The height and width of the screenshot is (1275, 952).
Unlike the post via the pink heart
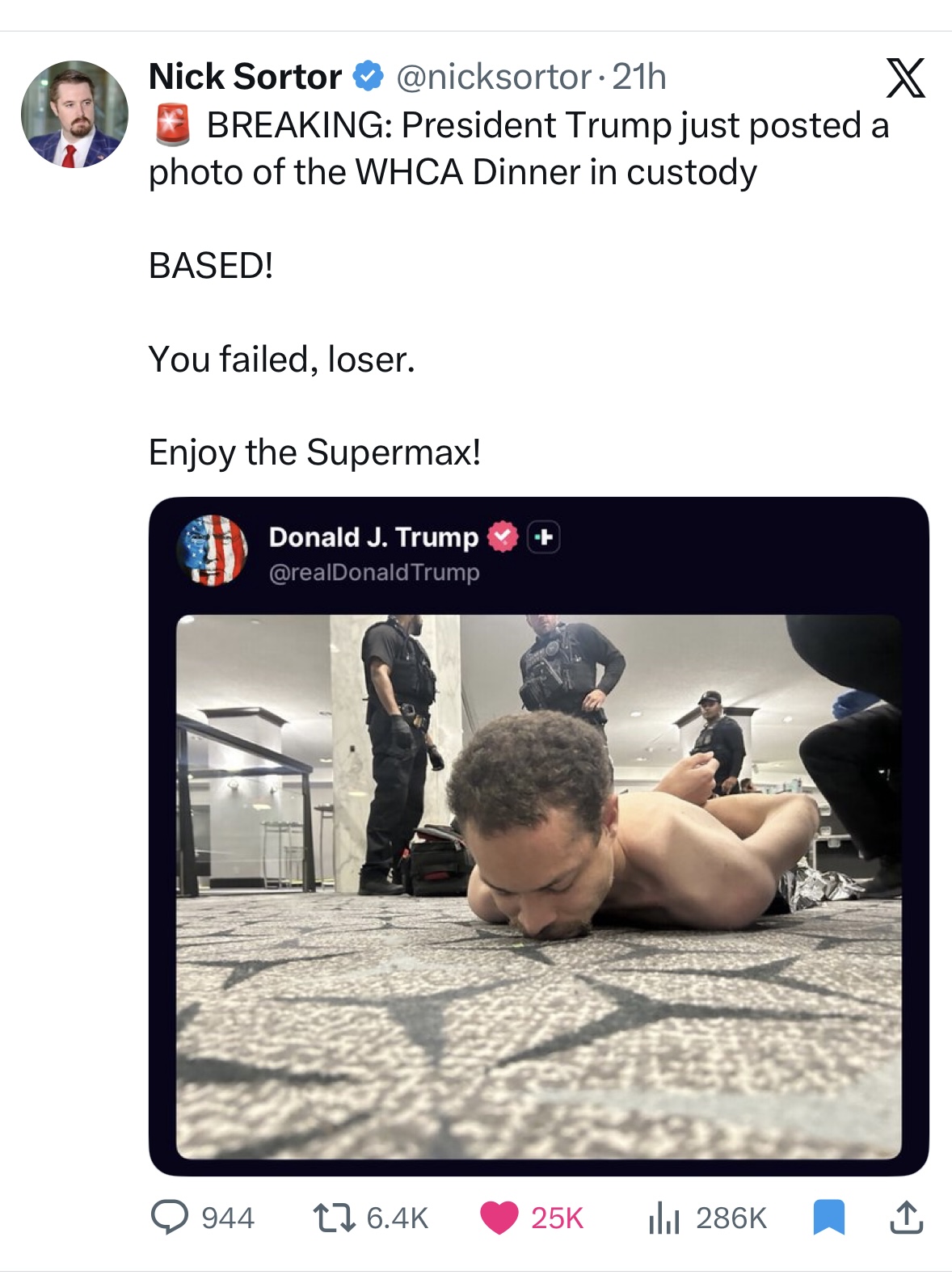pos(499,1217)
